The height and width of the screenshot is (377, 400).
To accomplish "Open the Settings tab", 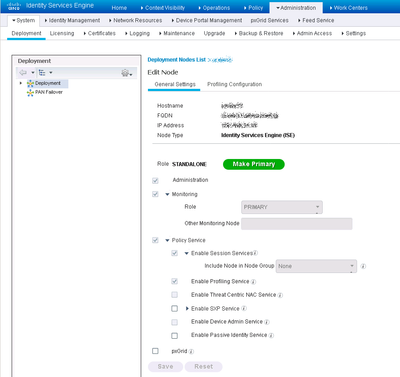I will click(353, 33).
